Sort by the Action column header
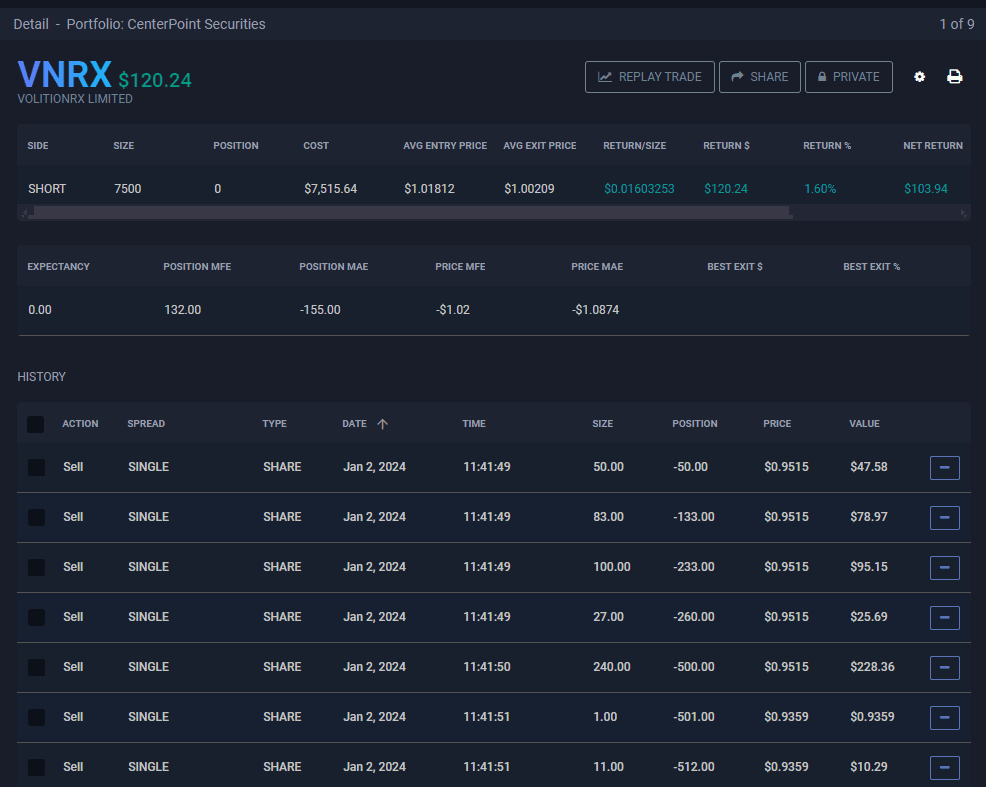 [80, 424]
